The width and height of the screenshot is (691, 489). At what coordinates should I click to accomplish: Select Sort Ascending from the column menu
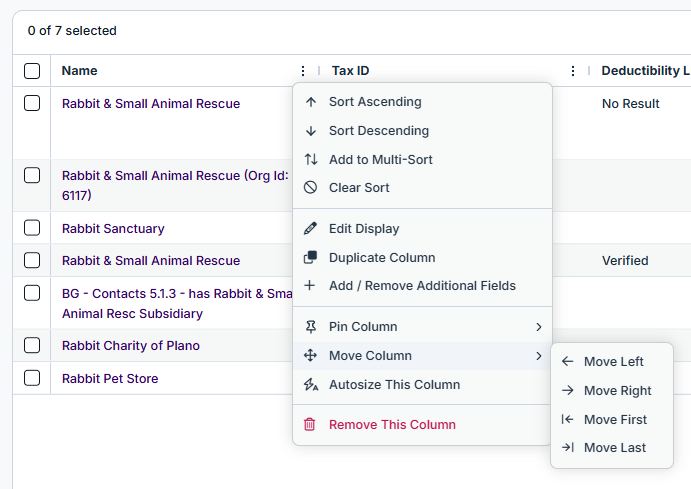422,102
